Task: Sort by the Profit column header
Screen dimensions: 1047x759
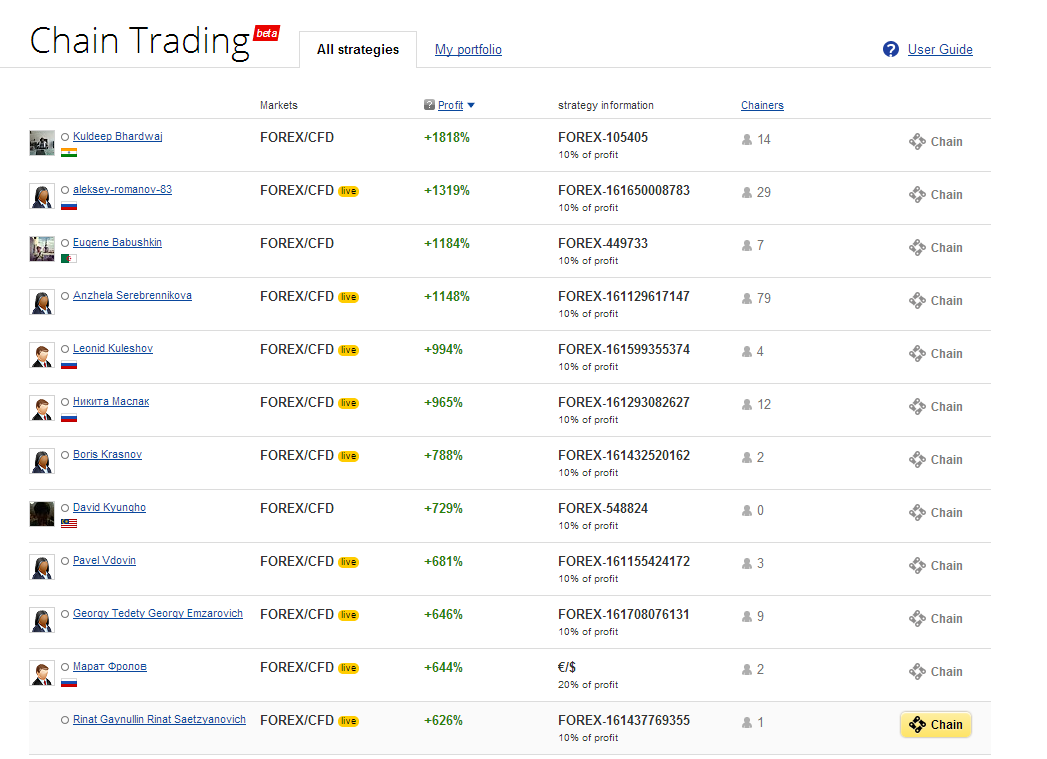Action: (x=450, y=105)
